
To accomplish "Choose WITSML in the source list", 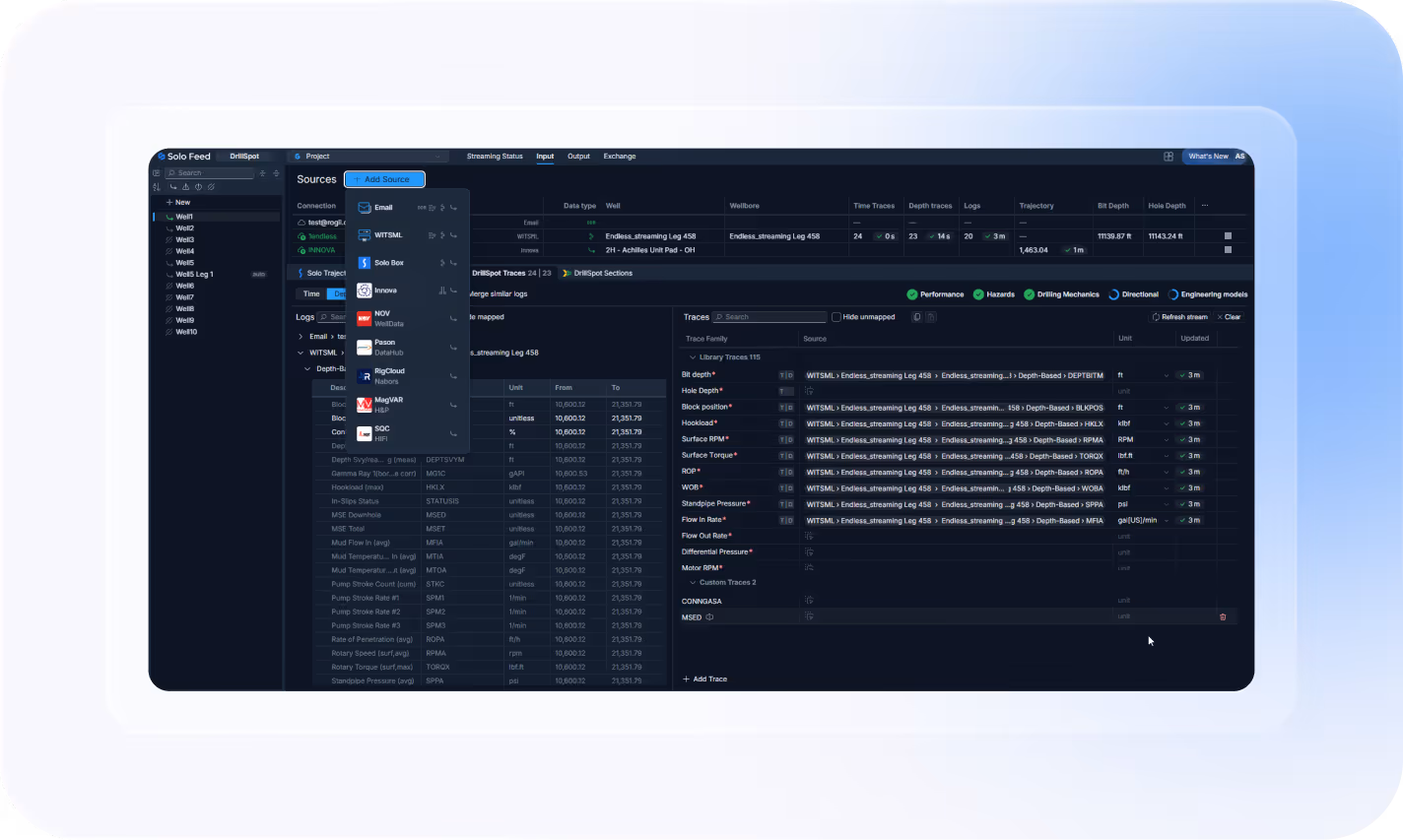I will (407, 235).
